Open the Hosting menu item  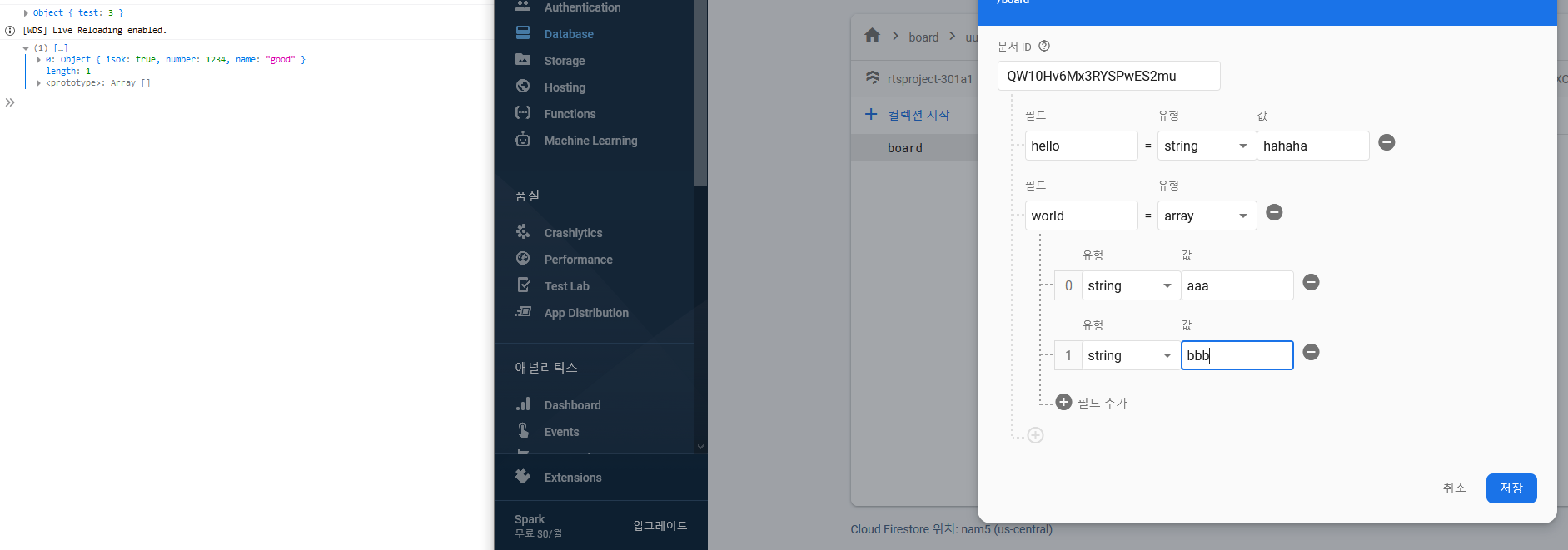pos(565,87)
